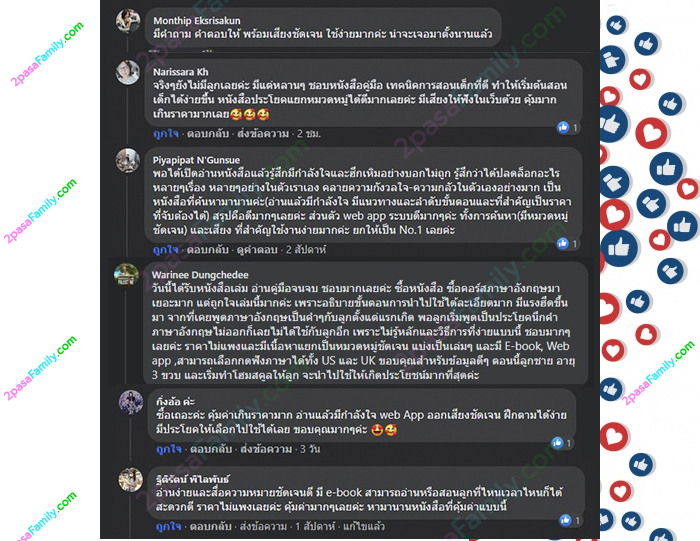700x541 pixels.
Task: Click ถูกใจ under Narissara Kh's comment
Action: coord(166,133)
